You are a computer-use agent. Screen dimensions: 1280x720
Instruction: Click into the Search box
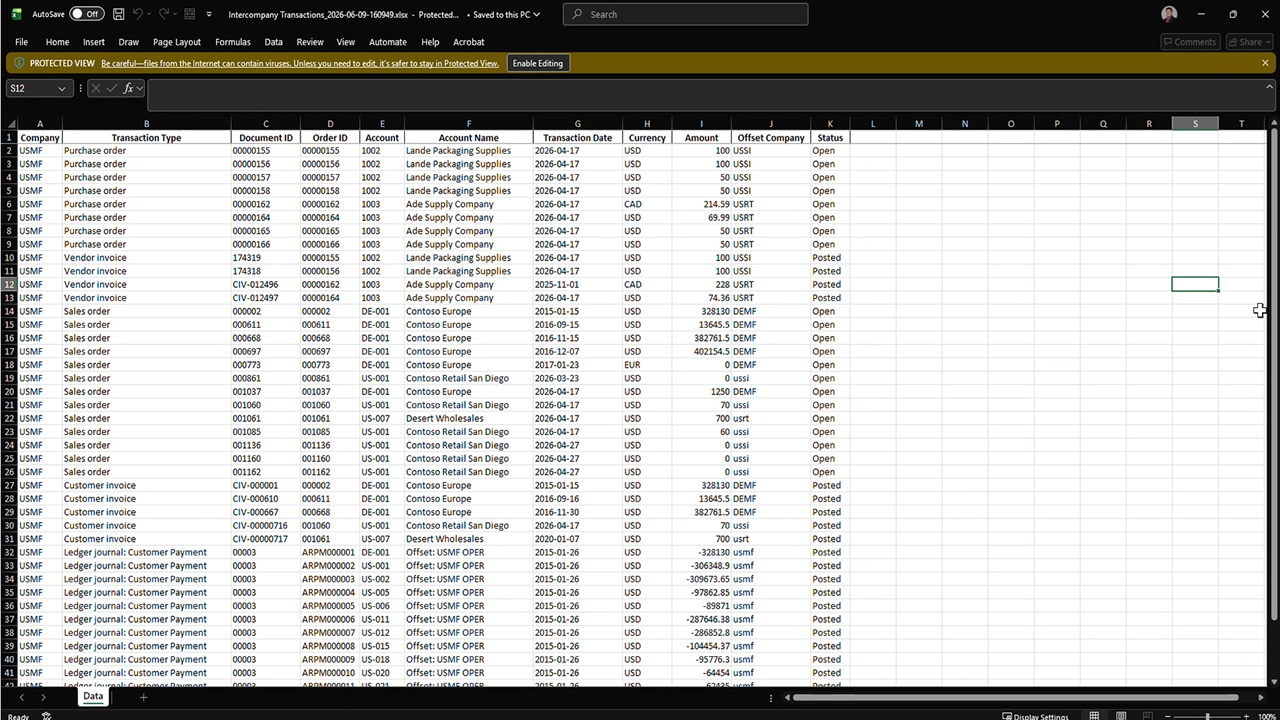coord(685,14)
